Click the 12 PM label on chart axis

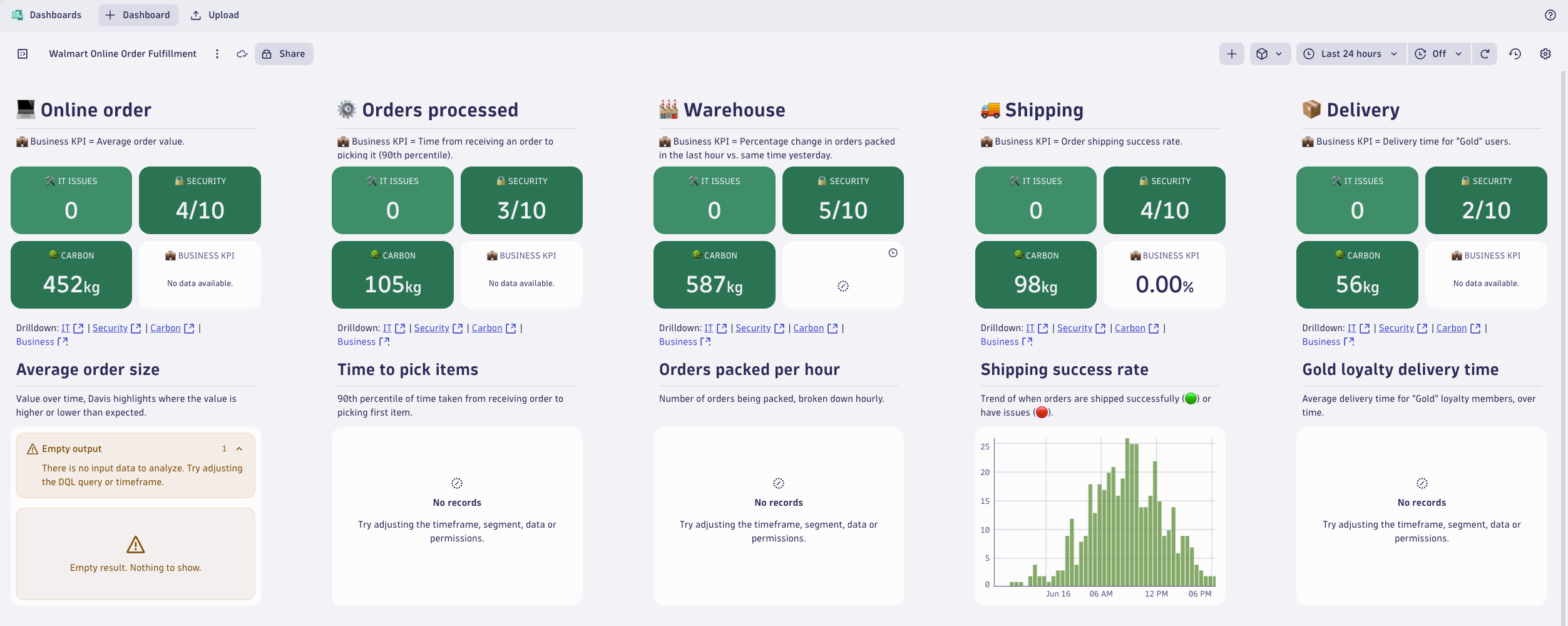pos(1156,594)
